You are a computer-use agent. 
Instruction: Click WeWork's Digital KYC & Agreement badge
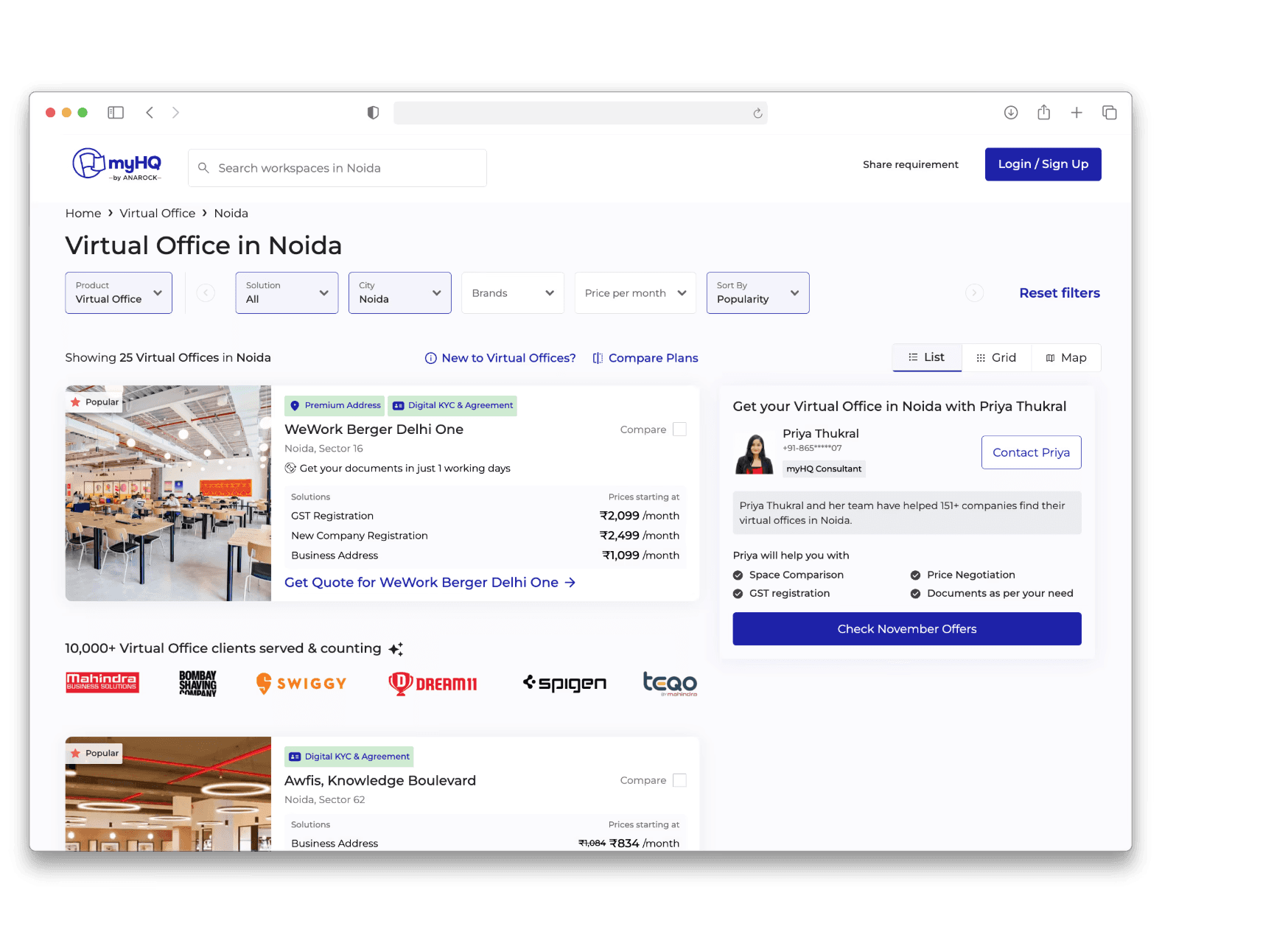pyautogui.click(x=453, y=406)
